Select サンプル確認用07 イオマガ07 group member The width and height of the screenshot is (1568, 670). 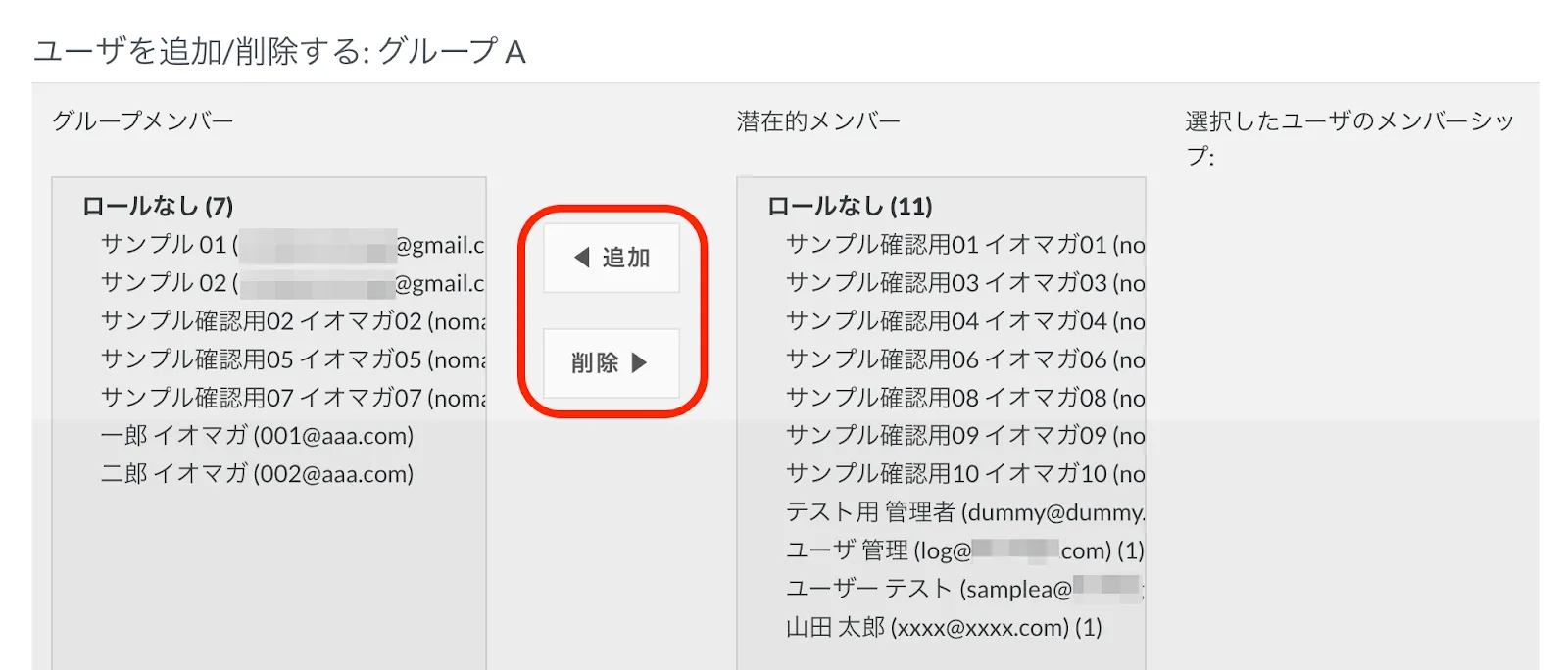coord(291,398)
